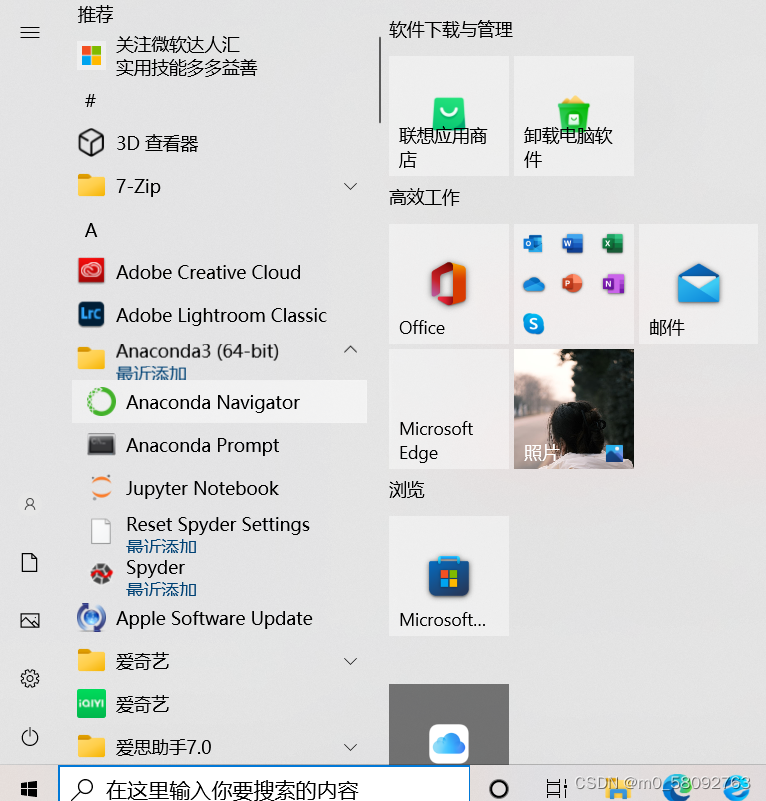Open Pictures icon in Start sidebar
Viewport: 766px width, 801px height.
click(30, 621)
